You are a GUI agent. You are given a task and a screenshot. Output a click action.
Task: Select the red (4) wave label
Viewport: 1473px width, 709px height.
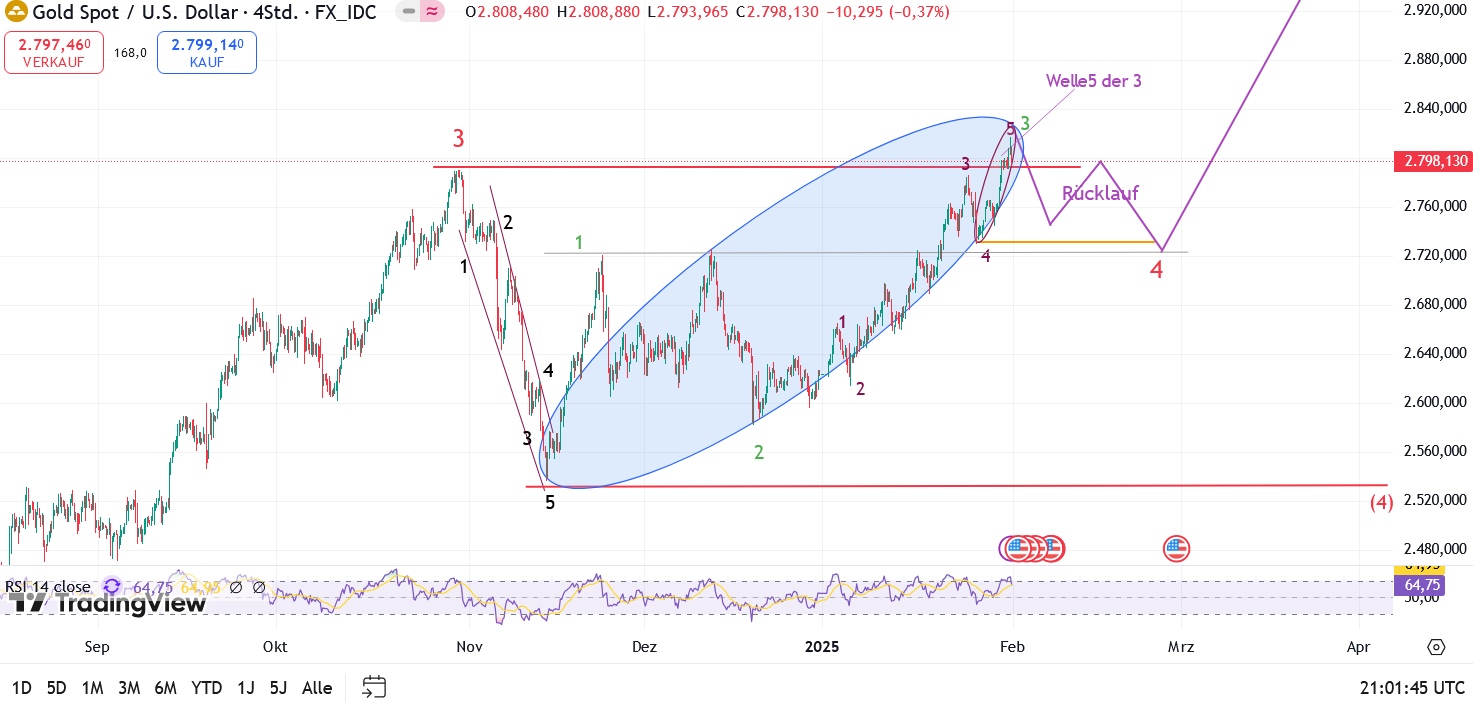[x=1381, y=502]
